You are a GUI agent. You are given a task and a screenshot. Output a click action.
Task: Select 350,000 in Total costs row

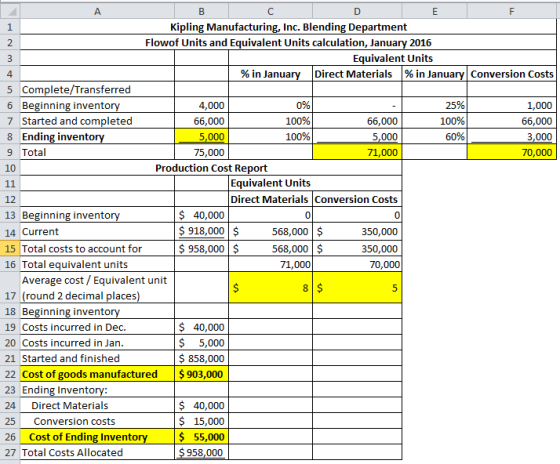357,248
